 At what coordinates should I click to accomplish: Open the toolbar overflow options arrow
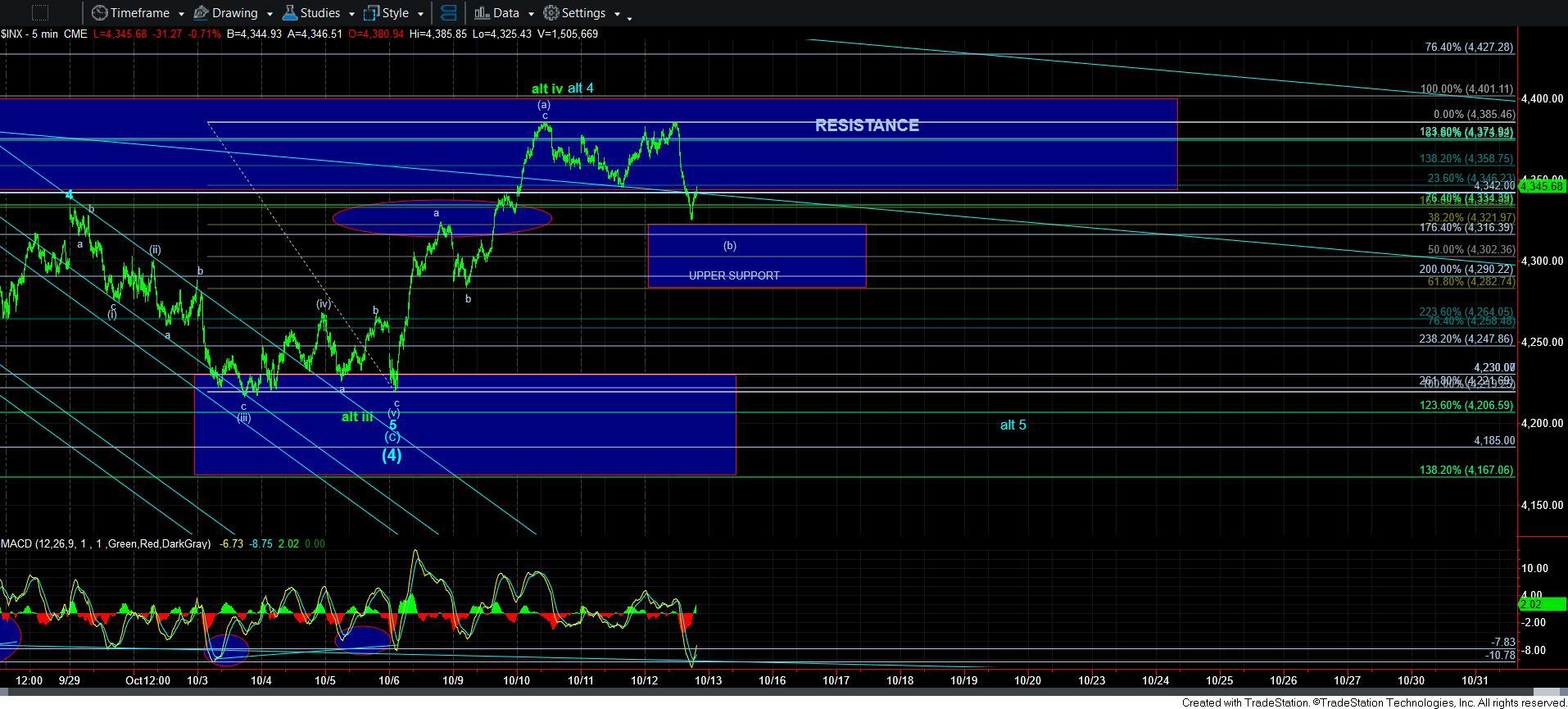click(629, 17)
